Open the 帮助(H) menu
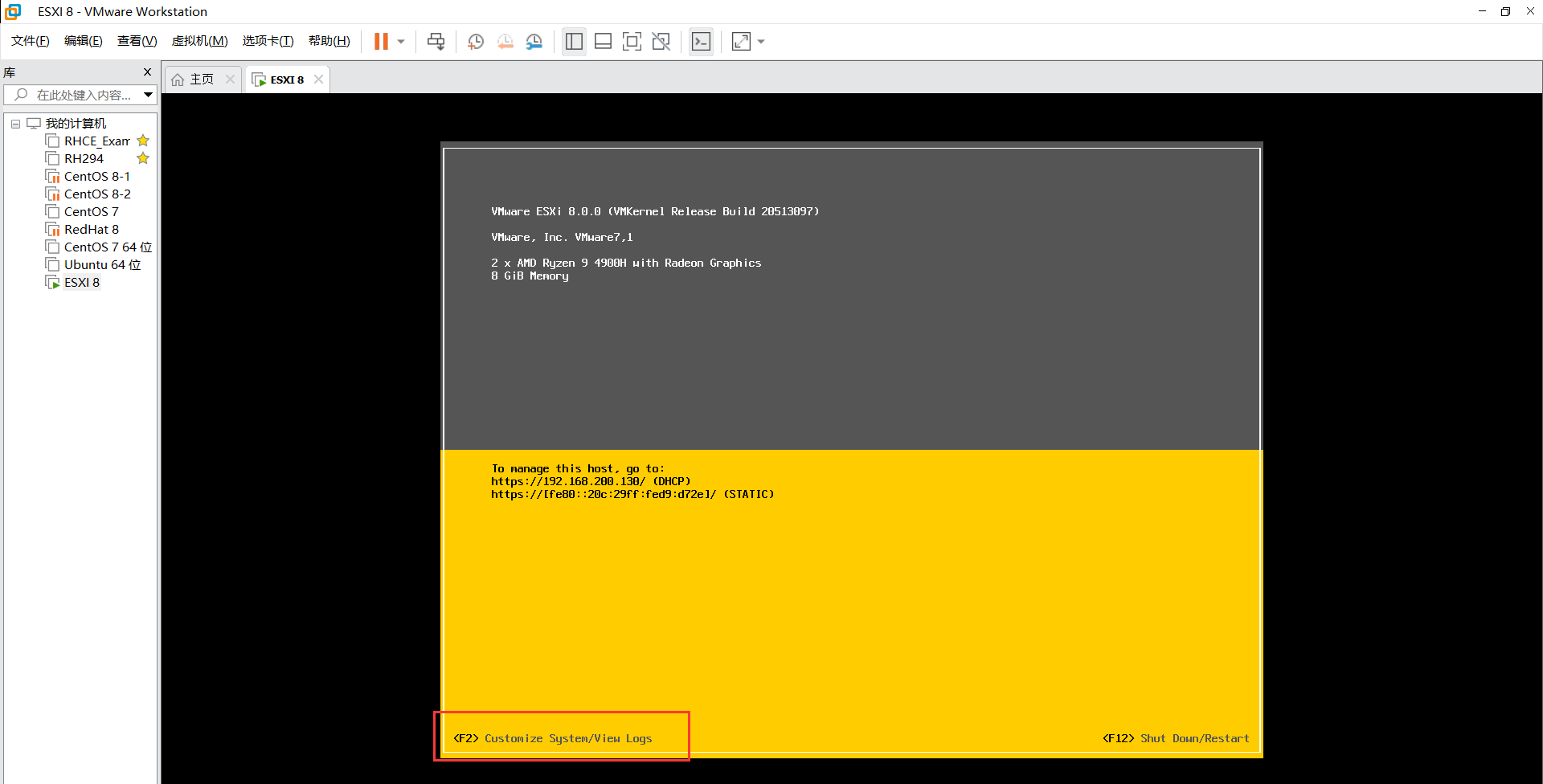 (x=329, y=41)
